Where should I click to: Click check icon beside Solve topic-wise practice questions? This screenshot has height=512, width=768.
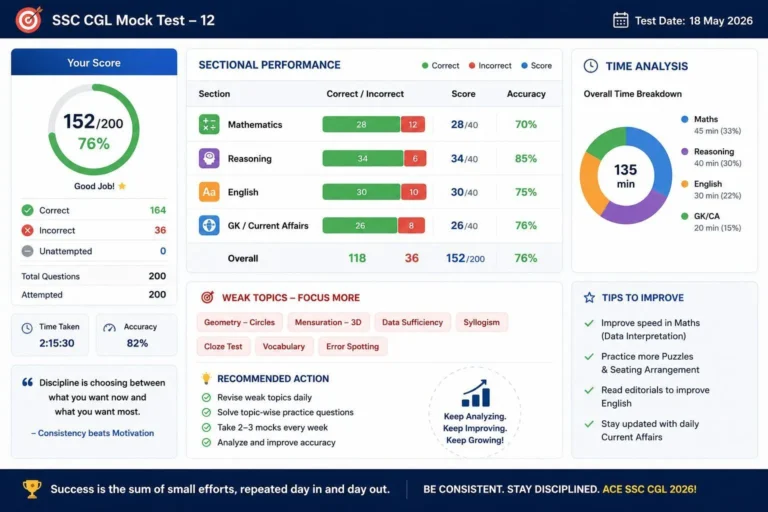click(x=206, y=413)
